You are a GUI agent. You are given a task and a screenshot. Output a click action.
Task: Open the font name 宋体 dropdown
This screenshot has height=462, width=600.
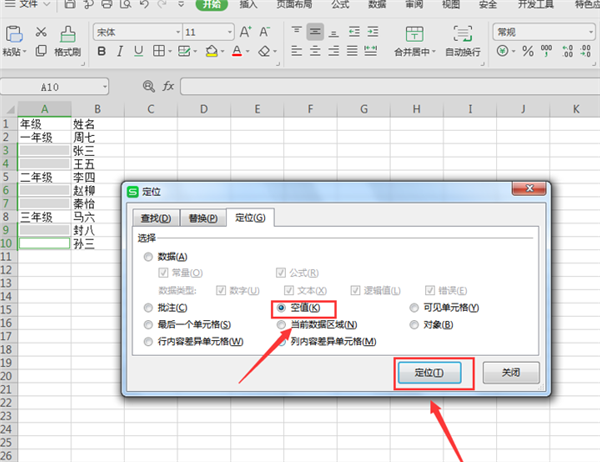click(135, 32)
